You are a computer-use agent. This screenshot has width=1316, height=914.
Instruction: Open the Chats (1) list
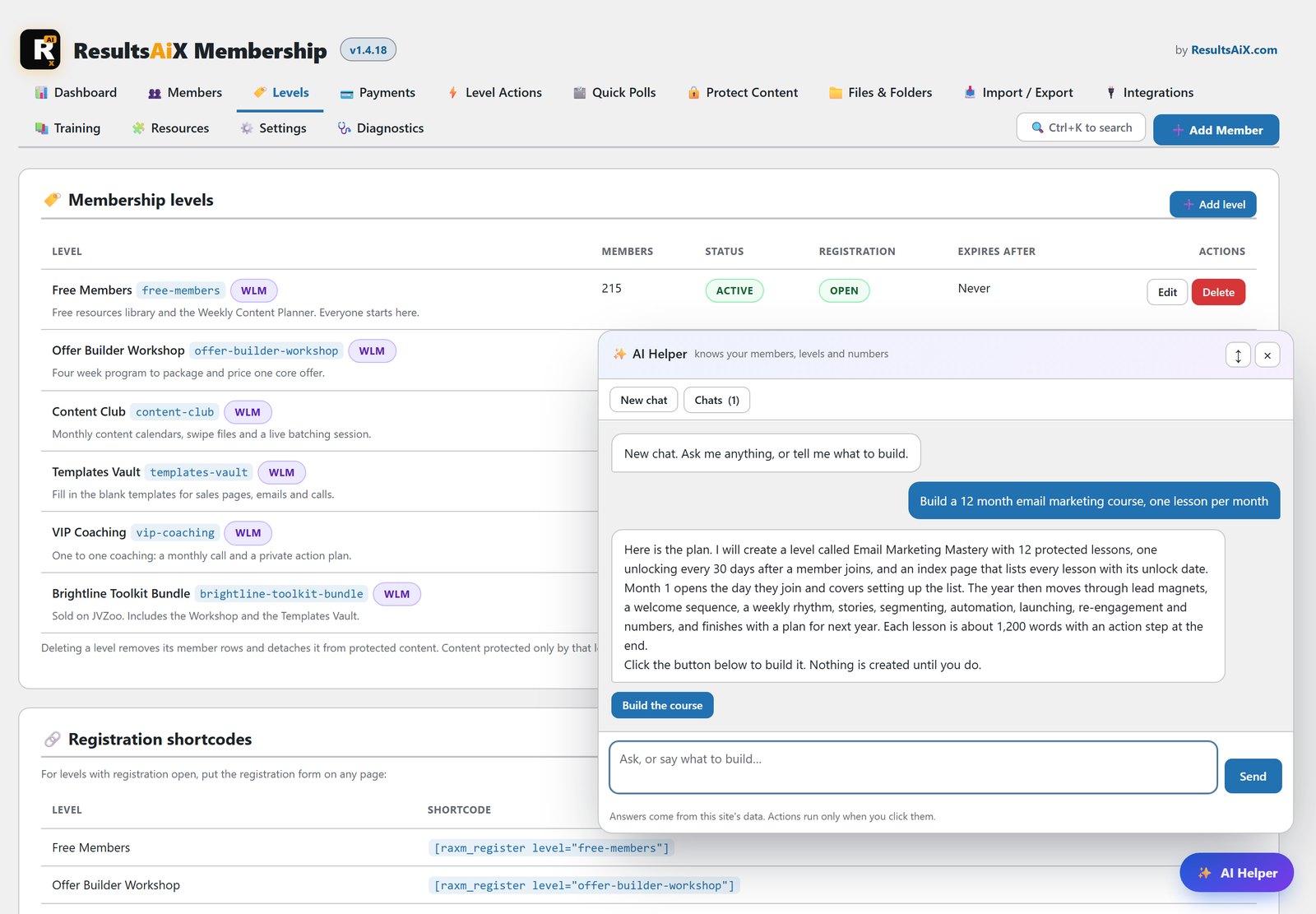[x=716, y=400]
